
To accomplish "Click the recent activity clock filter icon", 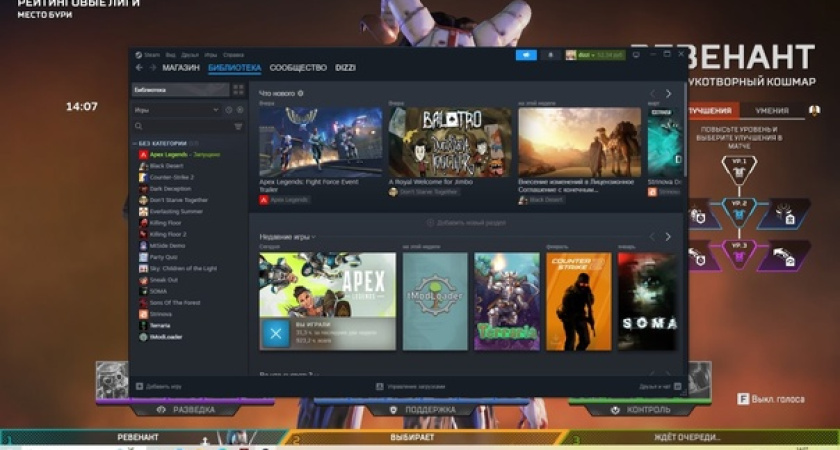I will tap(229, 110).
